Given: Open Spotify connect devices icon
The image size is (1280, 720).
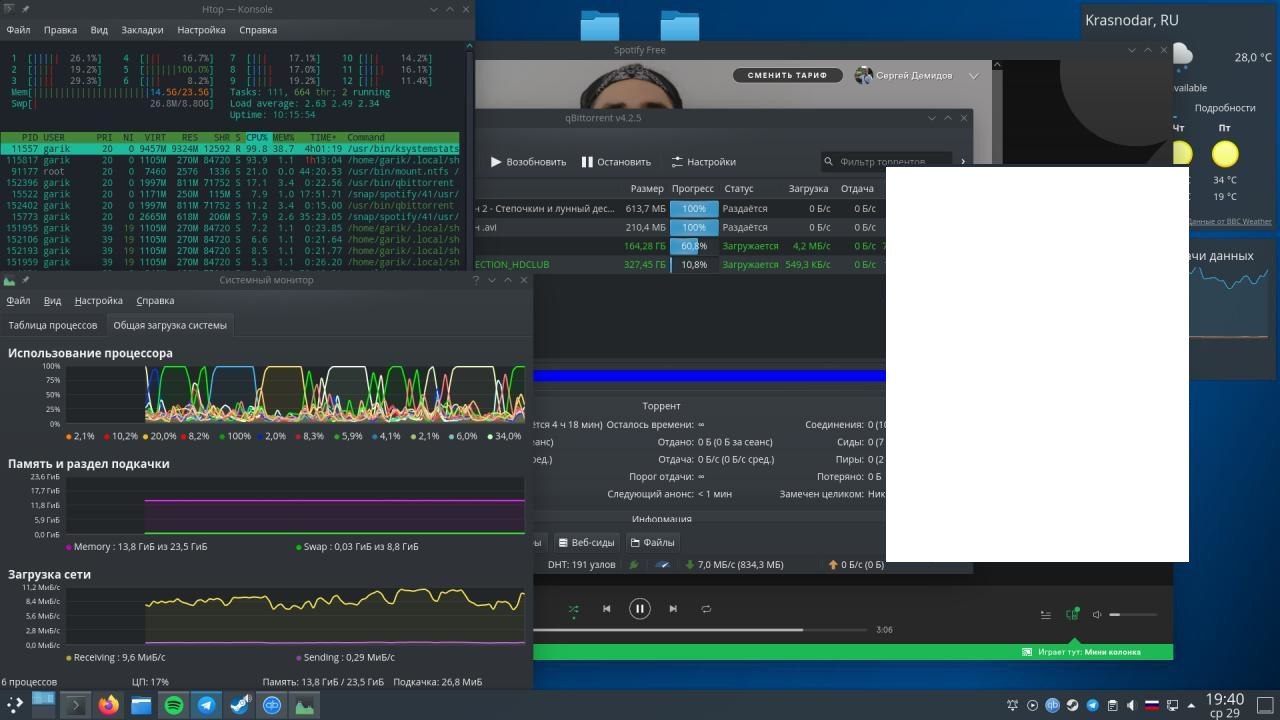Looking at the screenshot, I should (1072, 614).
